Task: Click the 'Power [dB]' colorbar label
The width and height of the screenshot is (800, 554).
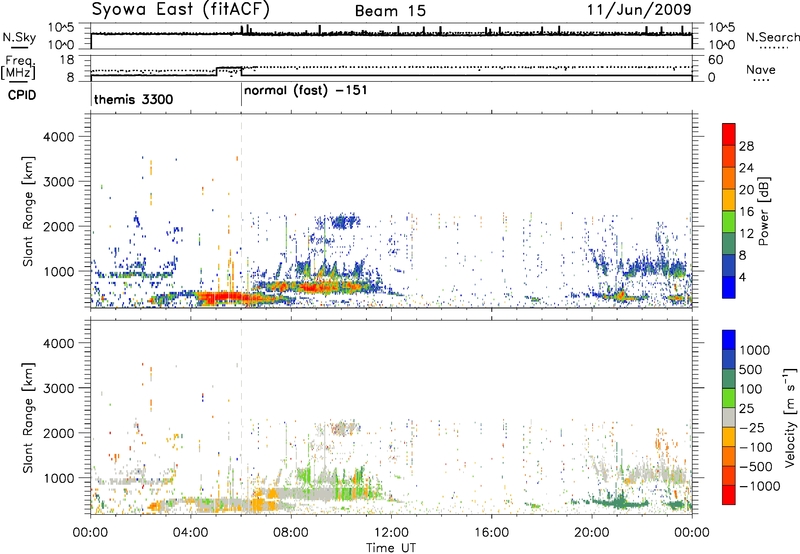Action: click(764, 211)
